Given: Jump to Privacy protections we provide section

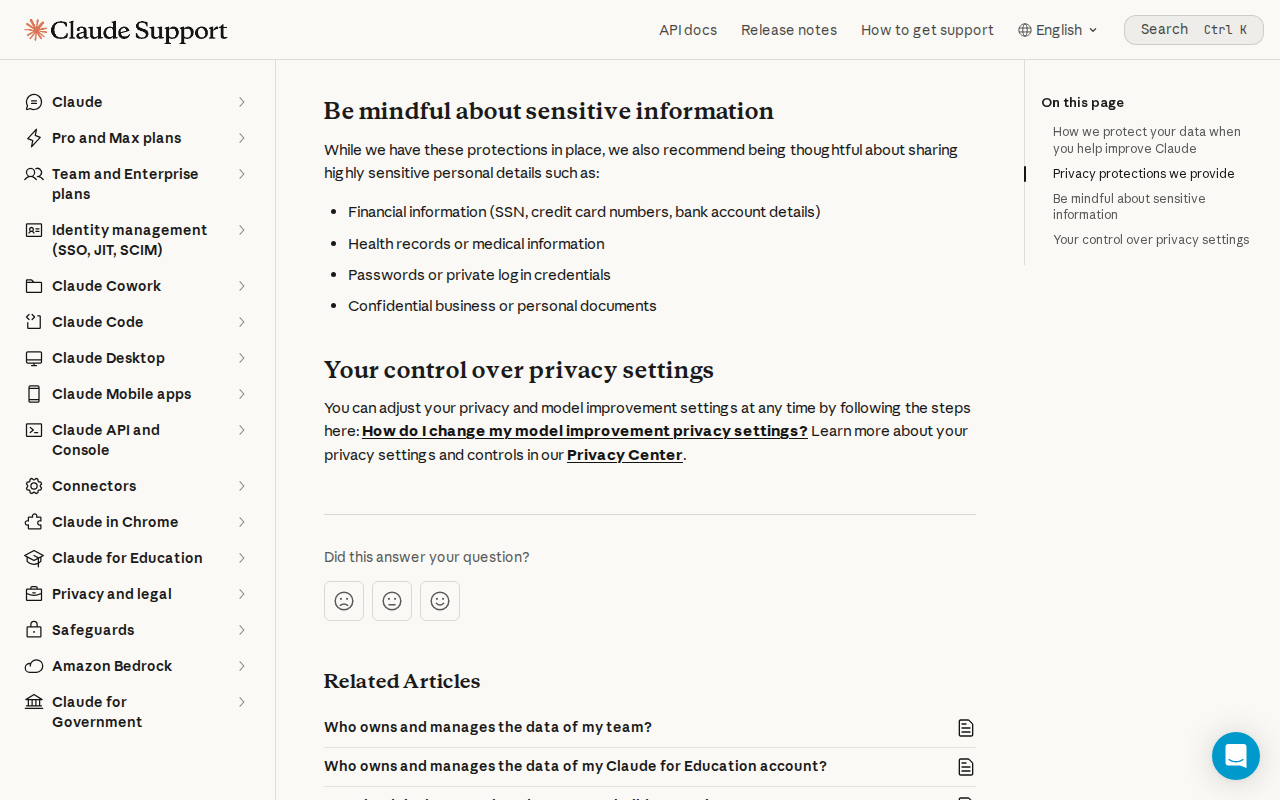Looking at the screenshot, I should 1144,174.
